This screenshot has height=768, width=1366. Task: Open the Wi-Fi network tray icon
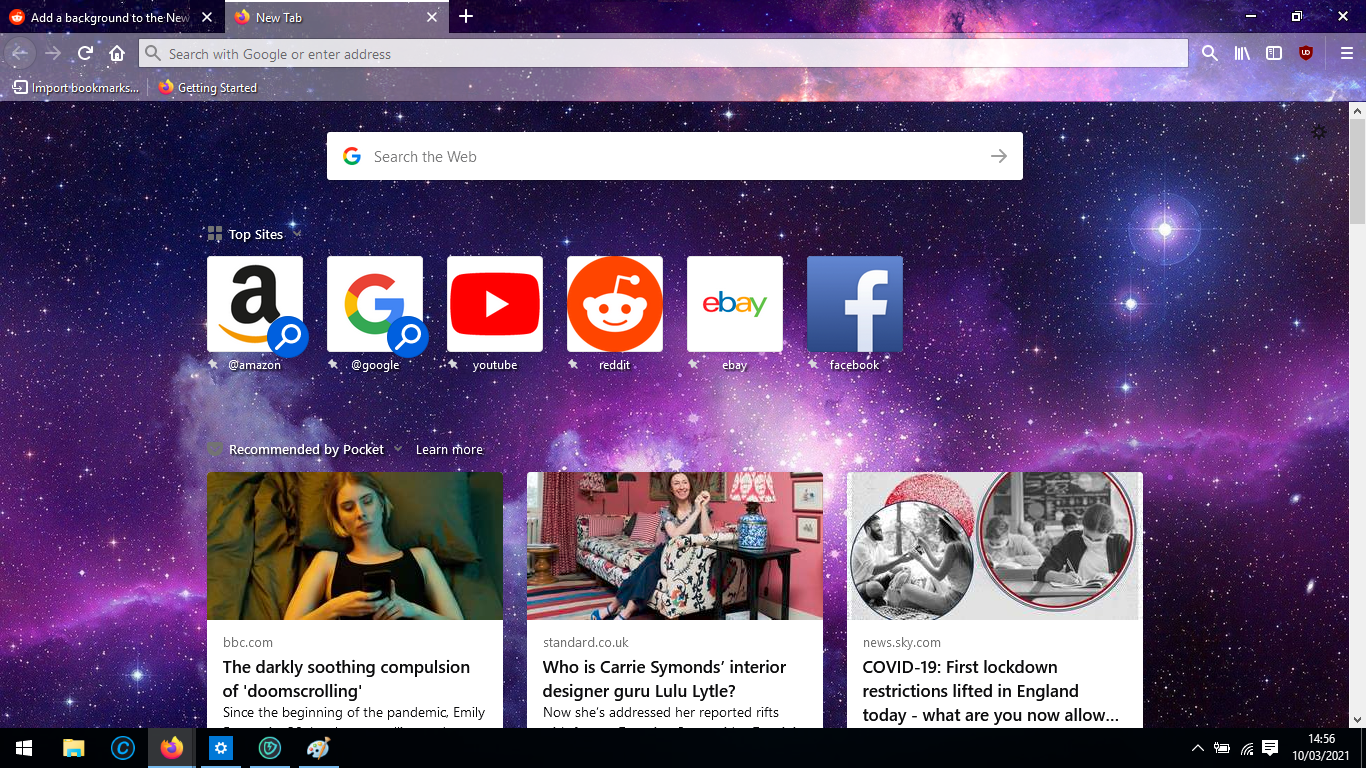pyautogui.click(x=1246, y=748)
